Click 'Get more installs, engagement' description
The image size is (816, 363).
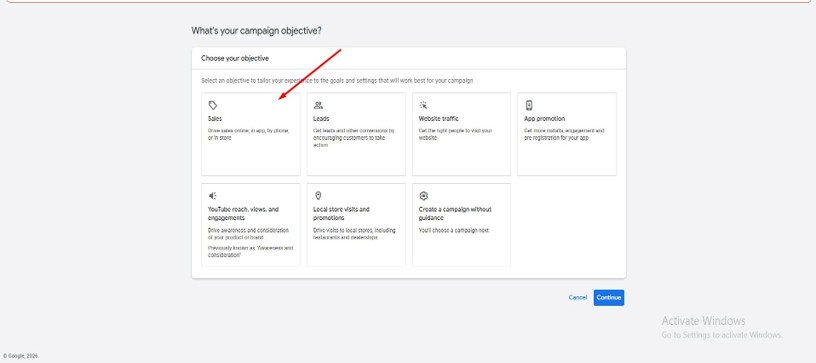tap(564, 135)
